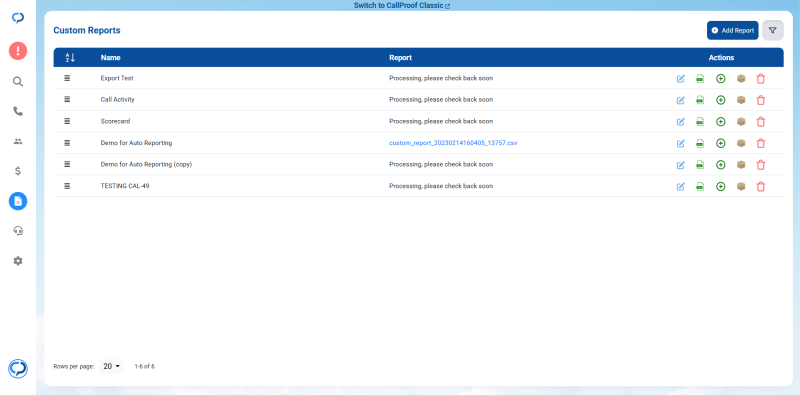The width and height of the screenshot is (800, 396).
Task: Open the phone calls sidebar icon
Action: [18, 111]
